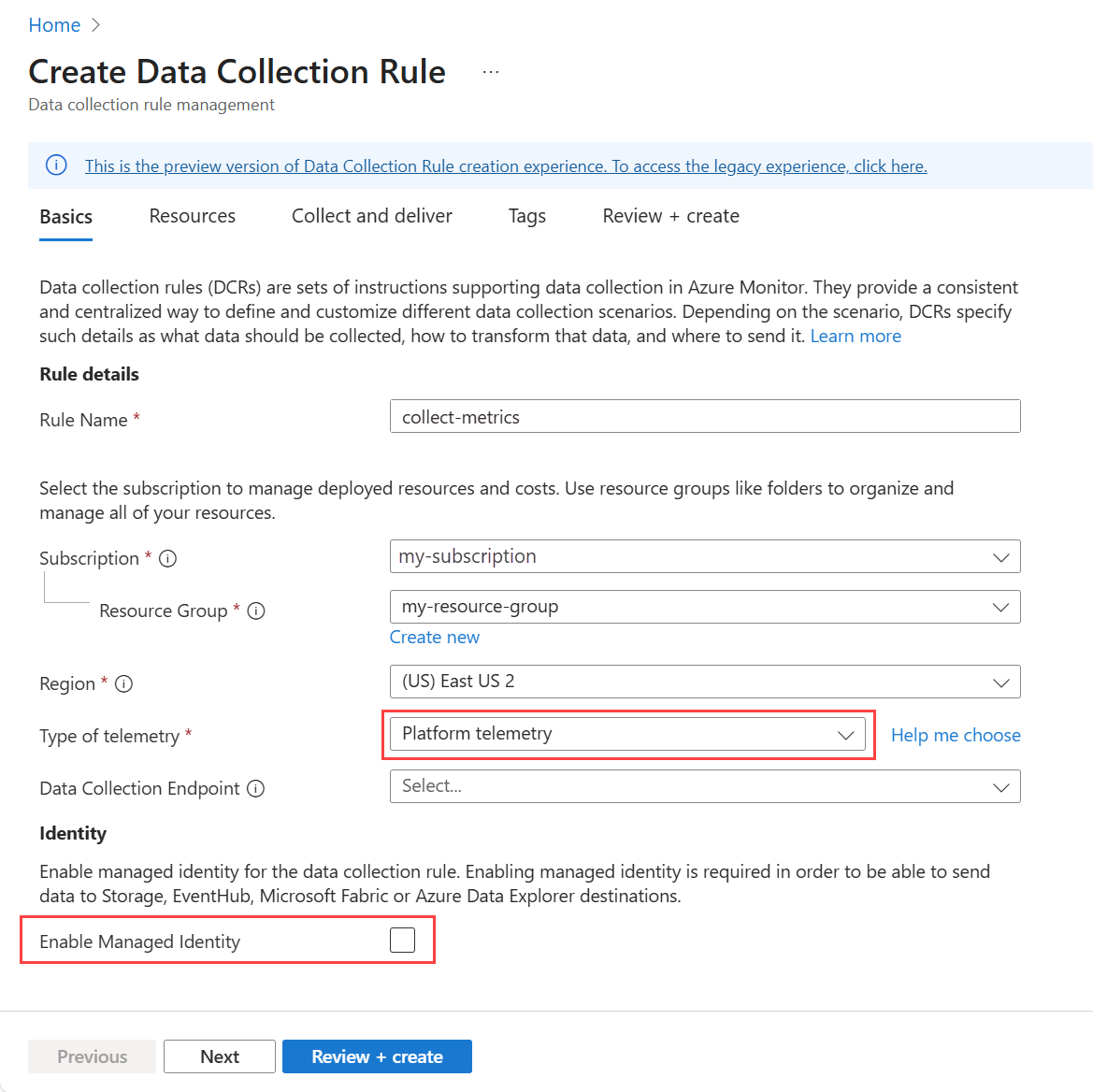
Task: Expand the Data Collection Endpoint dropdown
Action: (x=704, y=787)
